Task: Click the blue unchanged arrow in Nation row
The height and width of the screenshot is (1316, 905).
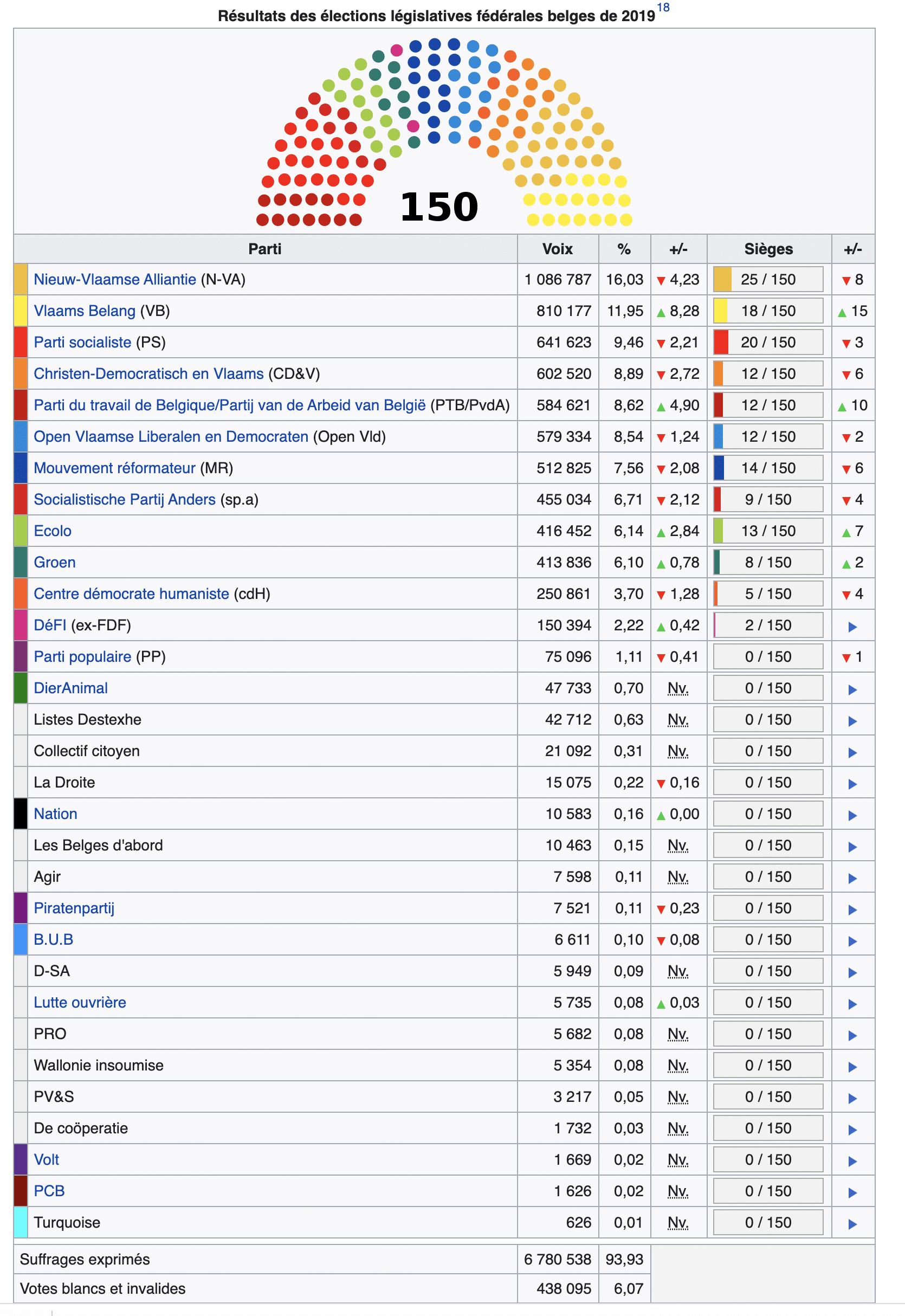Action: coord(852,815)
